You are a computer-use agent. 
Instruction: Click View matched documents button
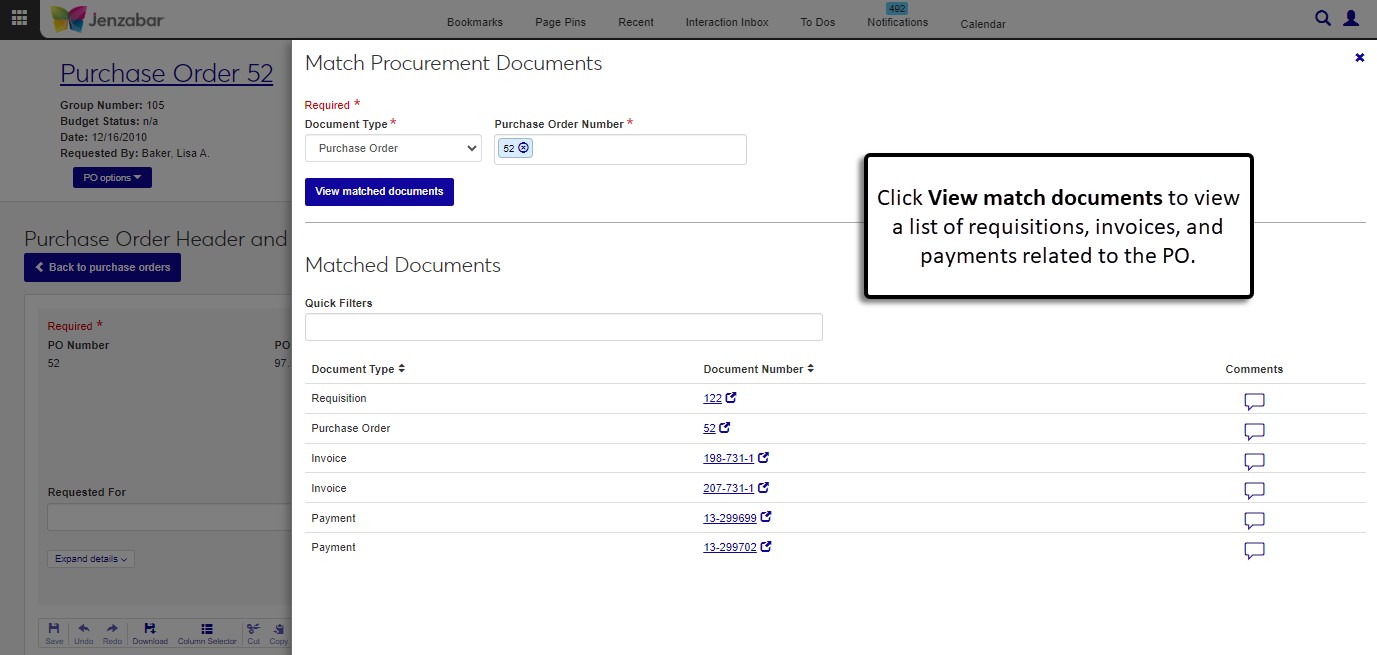point(379,192)
